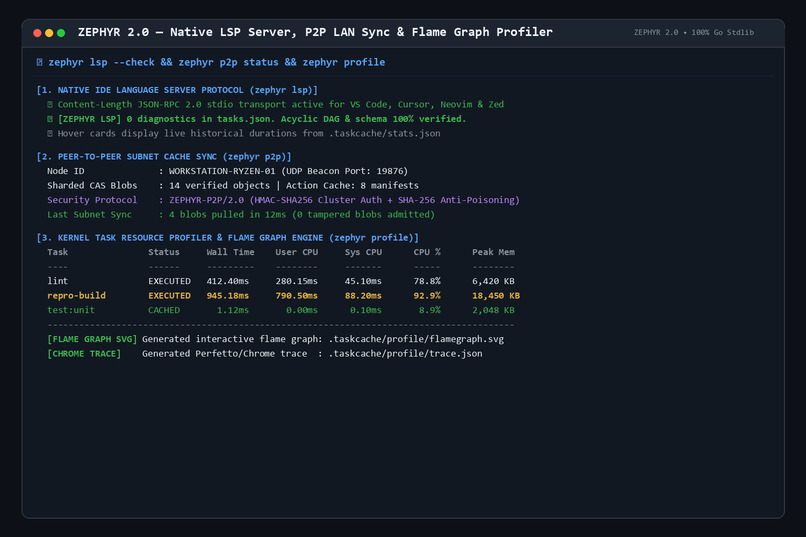Click the test:unit CPU value '8.9%'
Image resolution: width=806 pixels, height=537 pixels.
430,310
